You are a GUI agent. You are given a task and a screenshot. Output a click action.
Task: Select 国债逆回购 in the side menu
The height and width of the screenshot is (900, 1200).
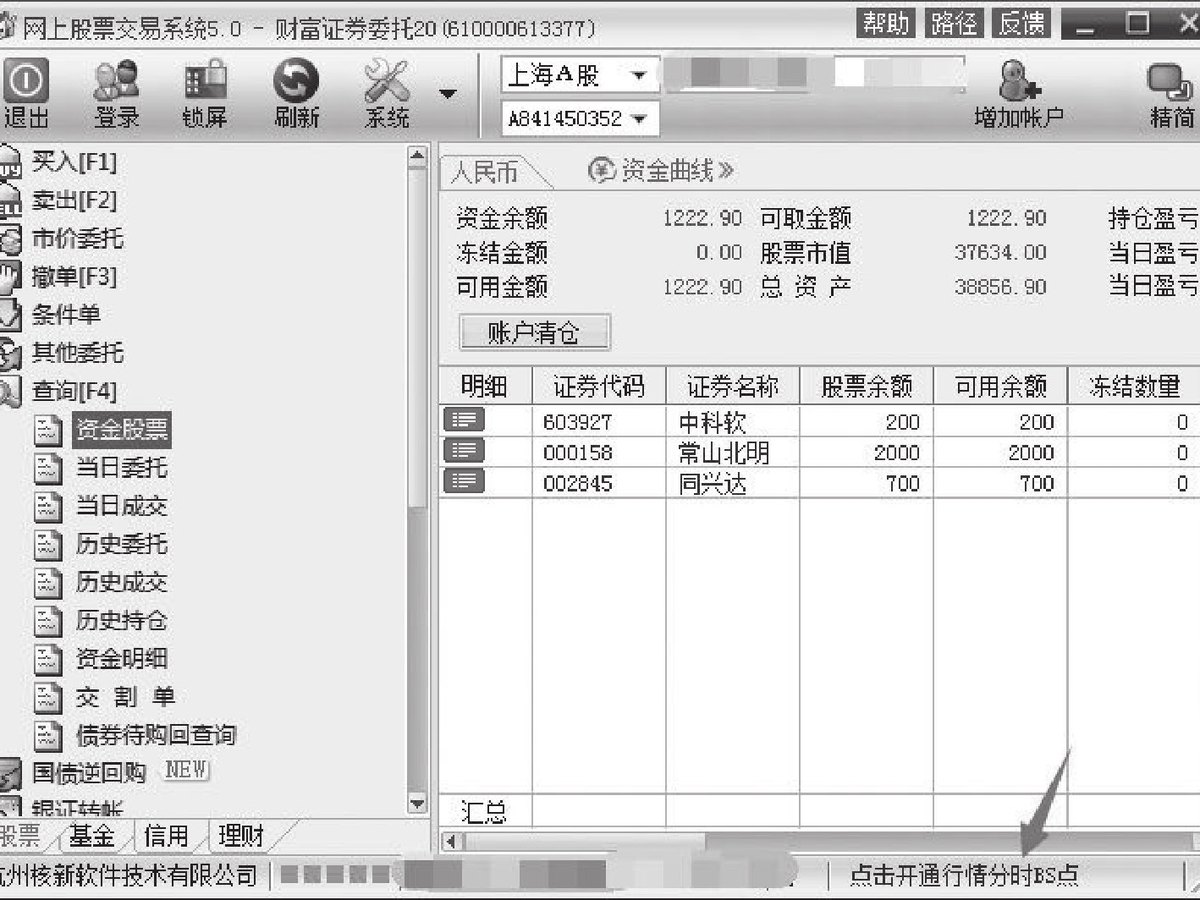pos(89,773)
